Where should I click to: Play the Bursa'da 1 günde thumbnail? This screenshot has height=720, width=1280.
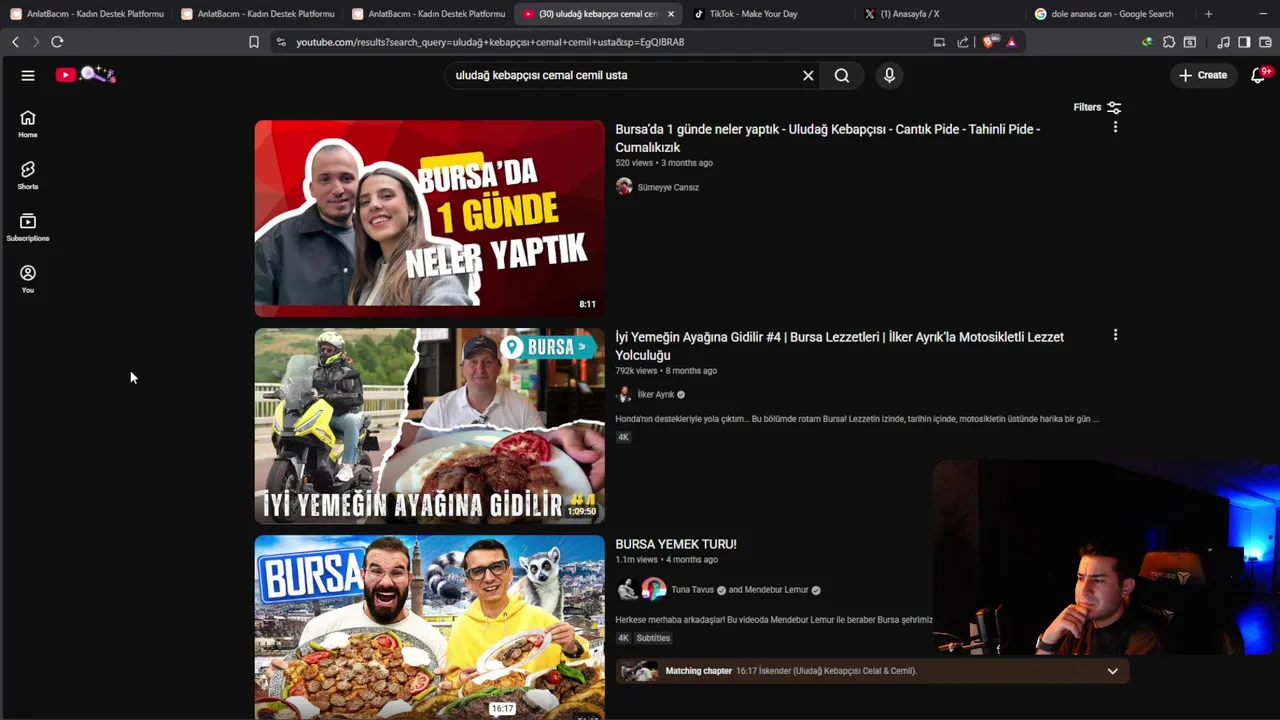click(429, 218)
